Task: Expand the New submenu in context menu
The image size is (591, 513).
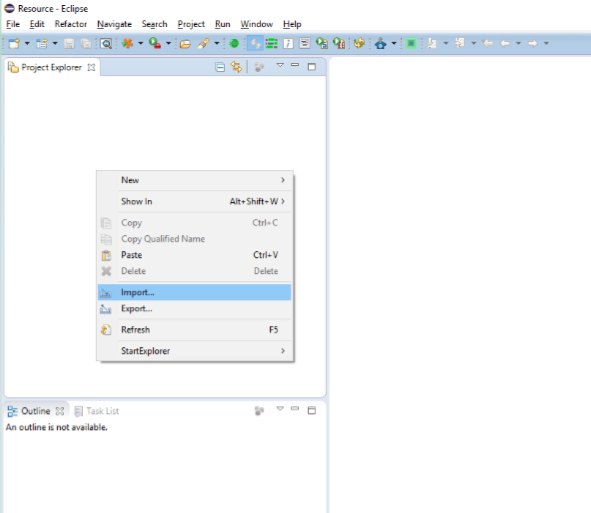Action: tap(194, 180)
